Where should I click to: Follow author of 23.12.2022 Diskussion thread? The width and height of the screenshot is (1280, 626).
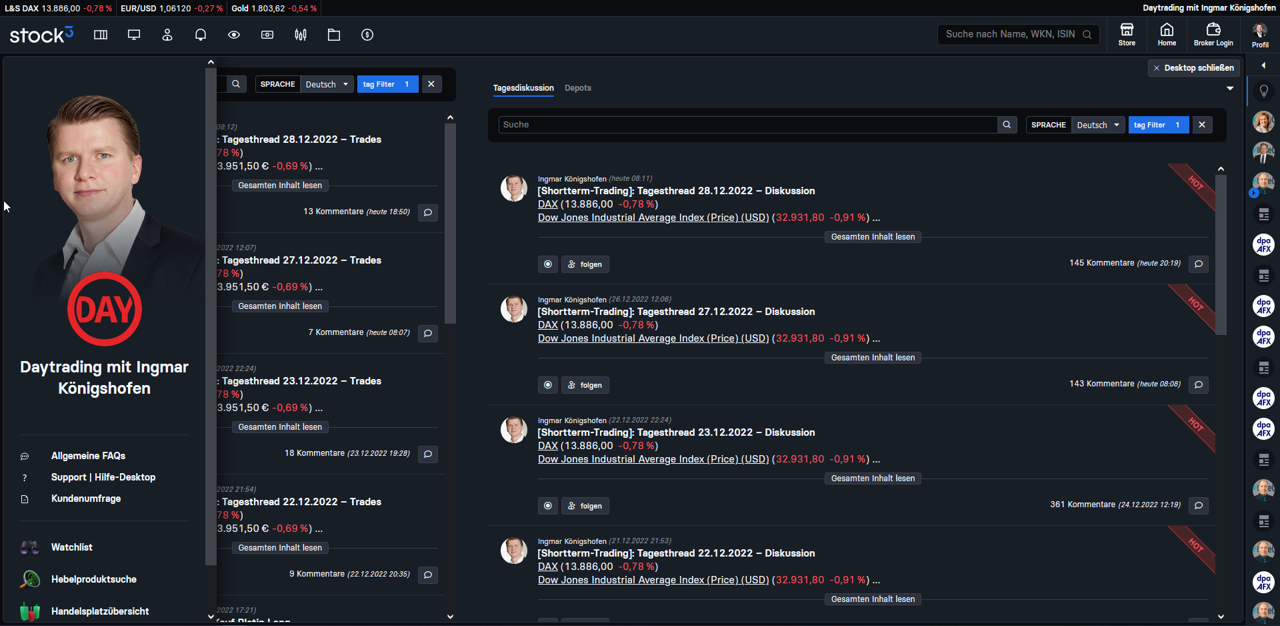point(585,506)
